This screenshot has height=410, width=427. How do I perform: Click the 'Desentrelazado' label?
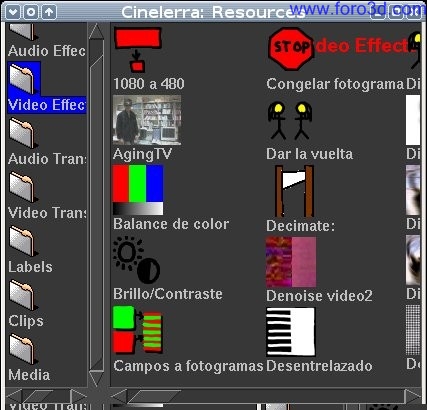319,366
